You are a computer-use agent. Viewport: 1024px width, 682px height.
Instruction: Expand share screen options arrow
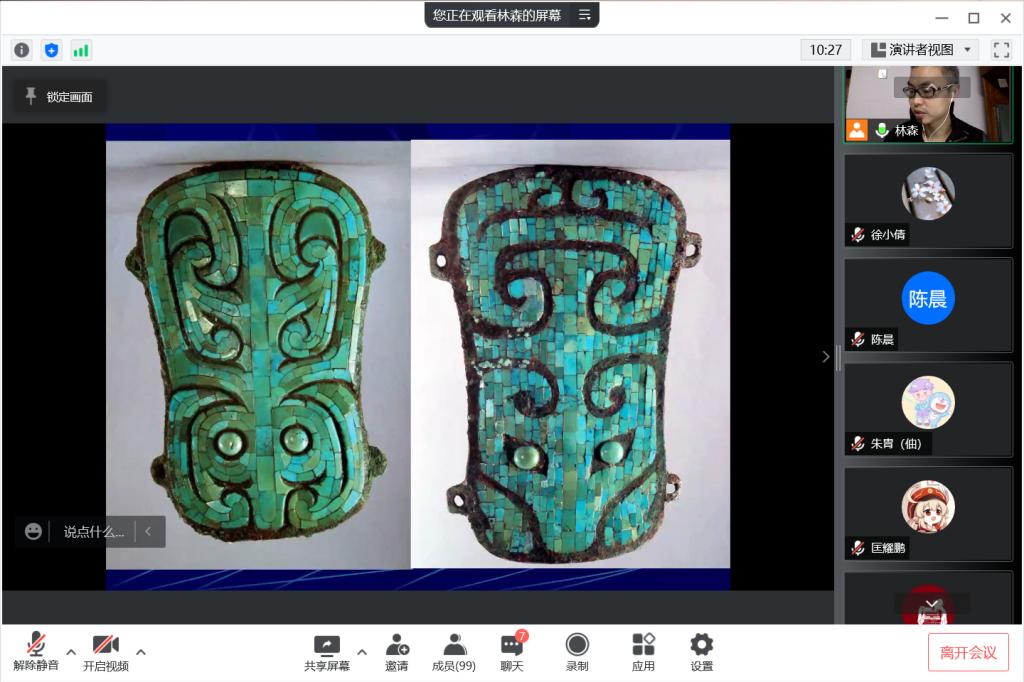[362, 652]
